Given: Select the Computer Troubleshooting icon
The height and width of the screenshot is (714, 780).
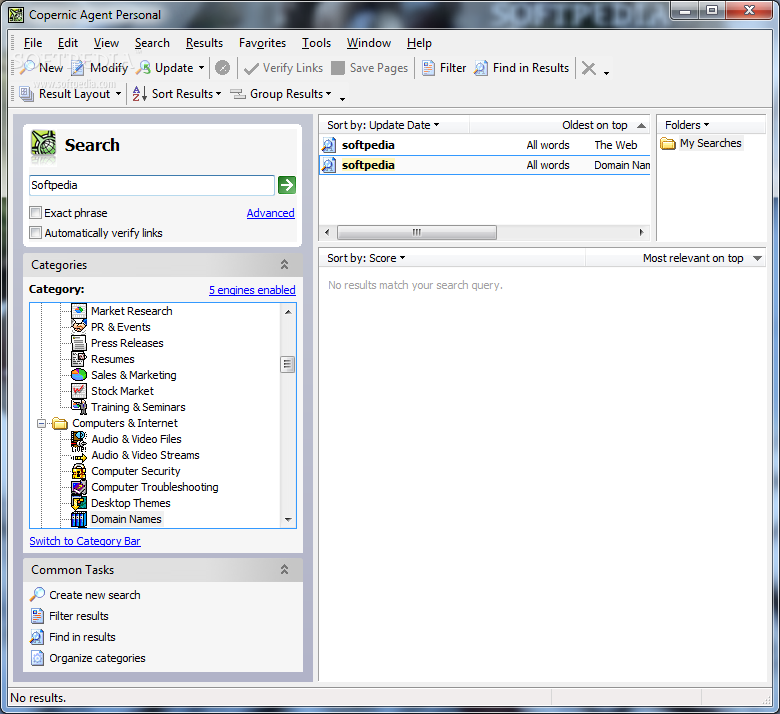Looking at the screenshot, I should coord(79,487).
